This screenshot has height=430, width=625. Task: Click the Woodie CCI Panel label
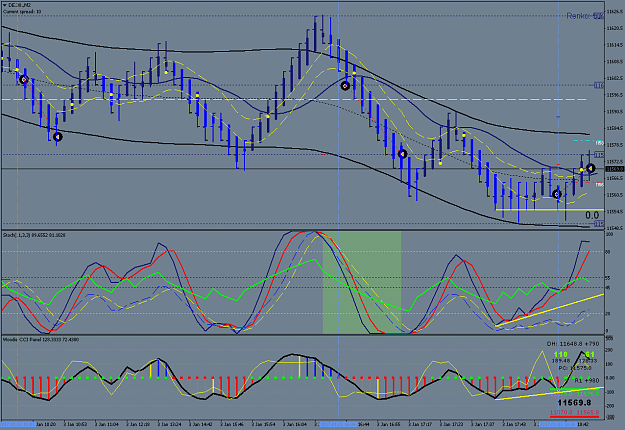pos(41,340)
